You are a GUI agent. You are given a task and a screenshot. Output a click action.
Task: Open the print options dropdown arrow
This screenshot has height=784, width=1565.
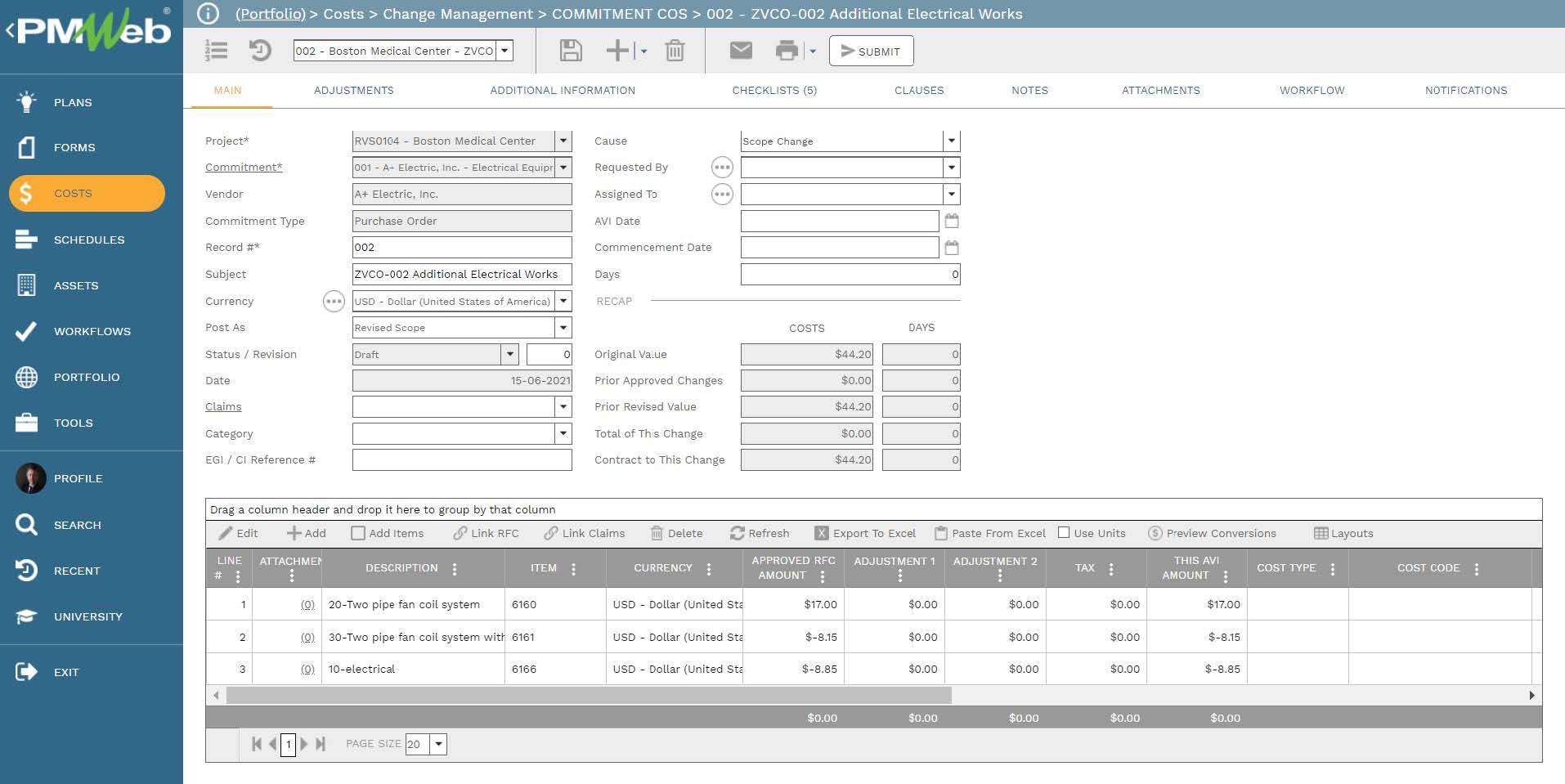click(813, 52)
